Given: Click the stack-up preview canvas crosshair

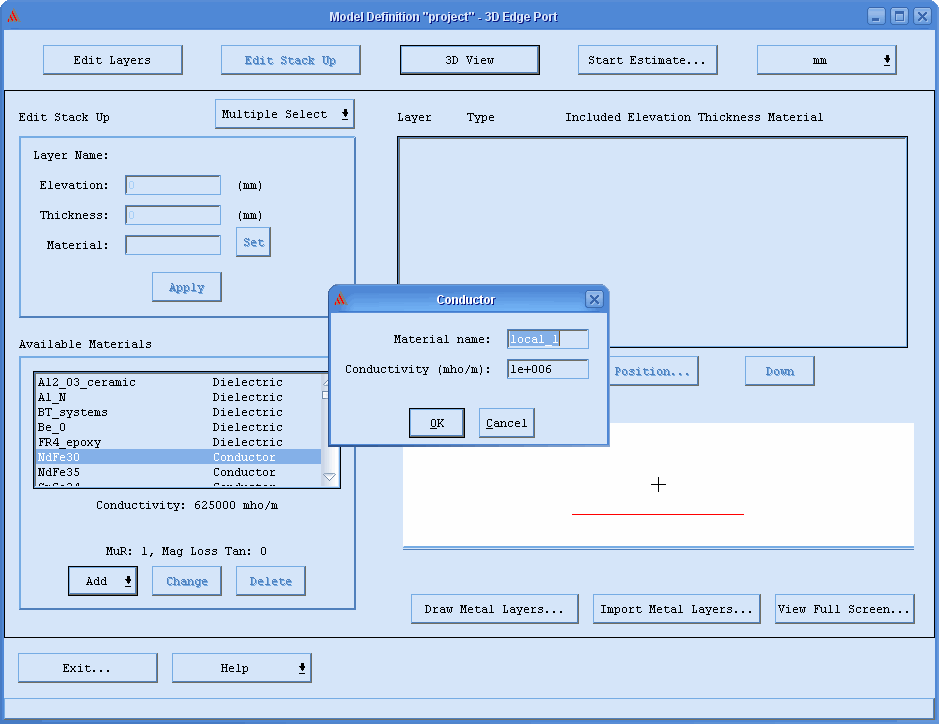Looking at the screenshot, I should tap(658, 484).
